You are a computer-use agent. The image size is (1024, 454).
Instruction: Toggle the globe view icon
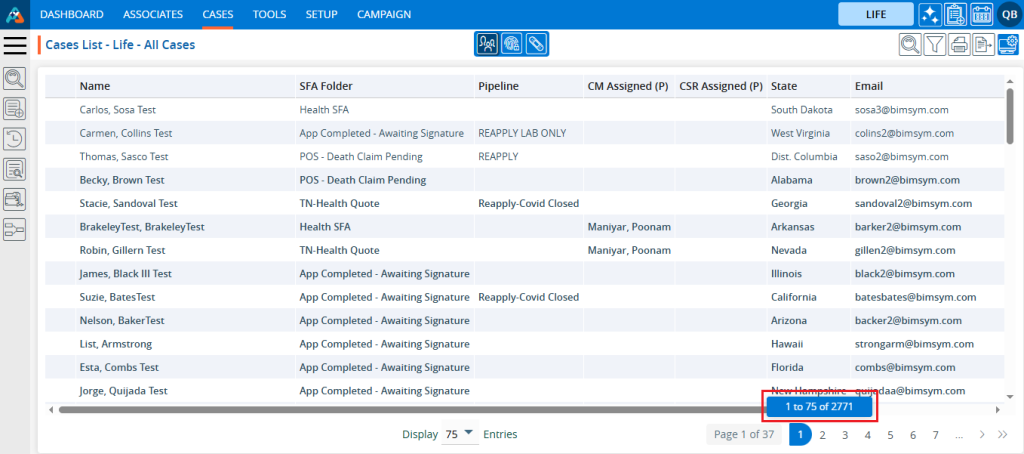pyautogui.click(x=511, y=44)
